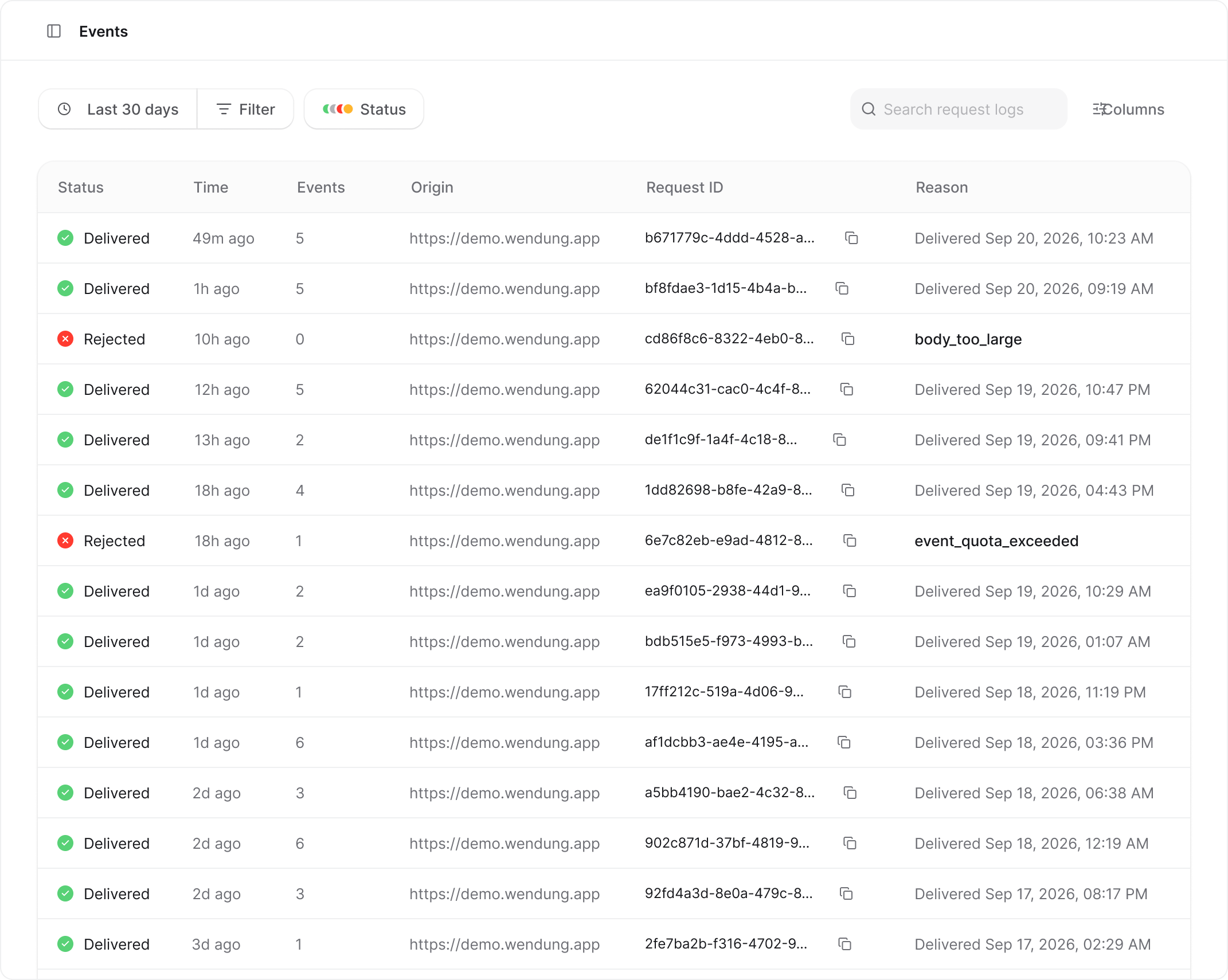The width and height of the screenshot is (1228, 980).
Task: Sort by the Events column header
Action: (x=321, y=187)
